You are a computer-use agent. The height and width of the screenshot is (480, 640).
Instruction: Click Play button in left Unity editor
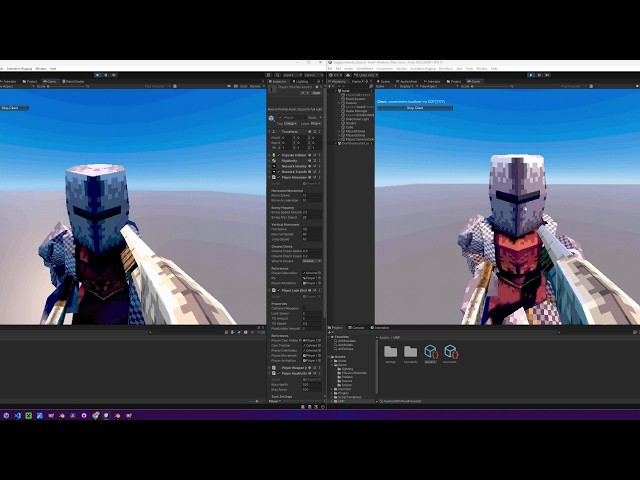(98, 75)
